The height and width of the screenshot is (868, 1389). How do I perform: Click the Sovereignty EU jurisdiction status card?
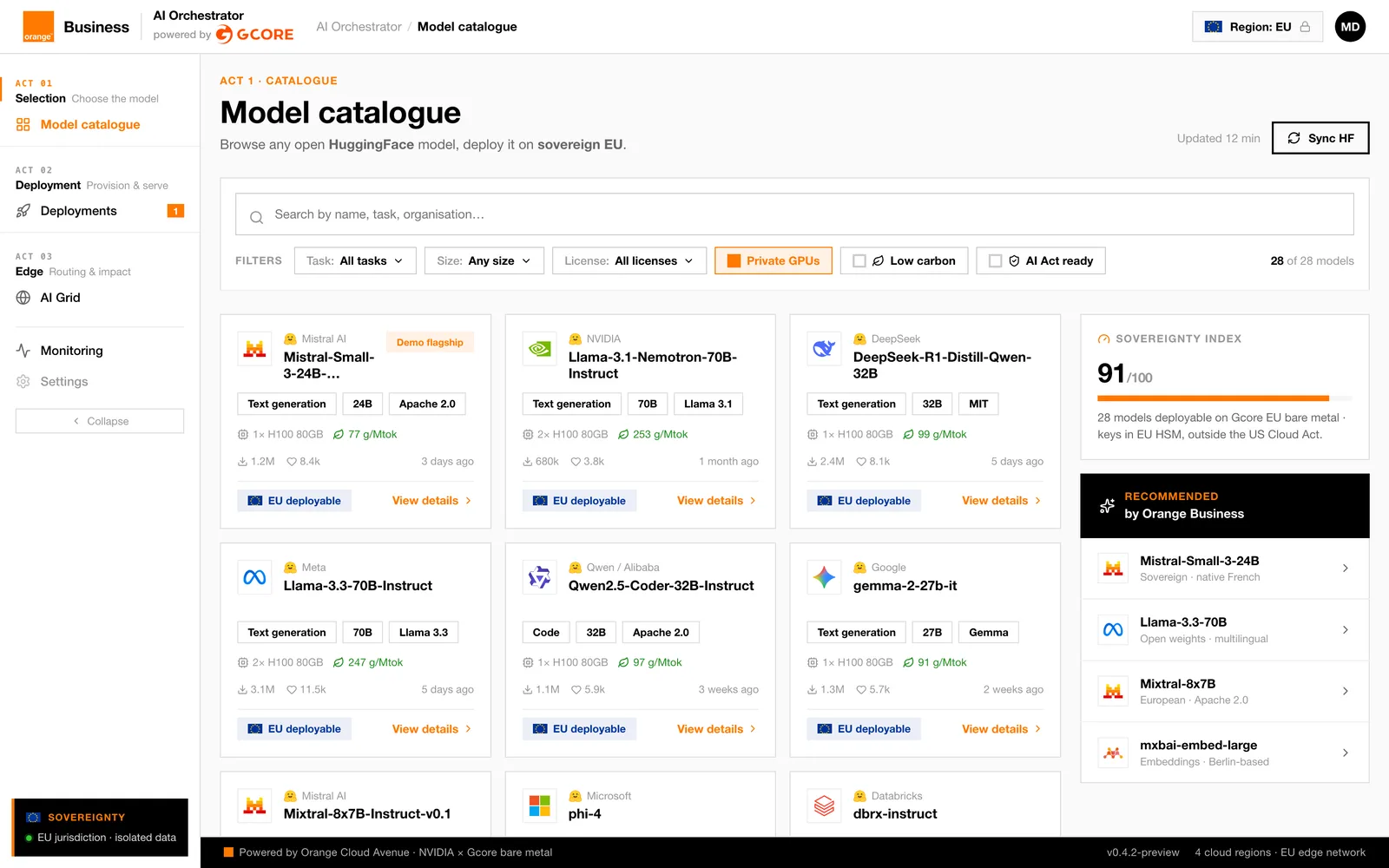(100, 827)
